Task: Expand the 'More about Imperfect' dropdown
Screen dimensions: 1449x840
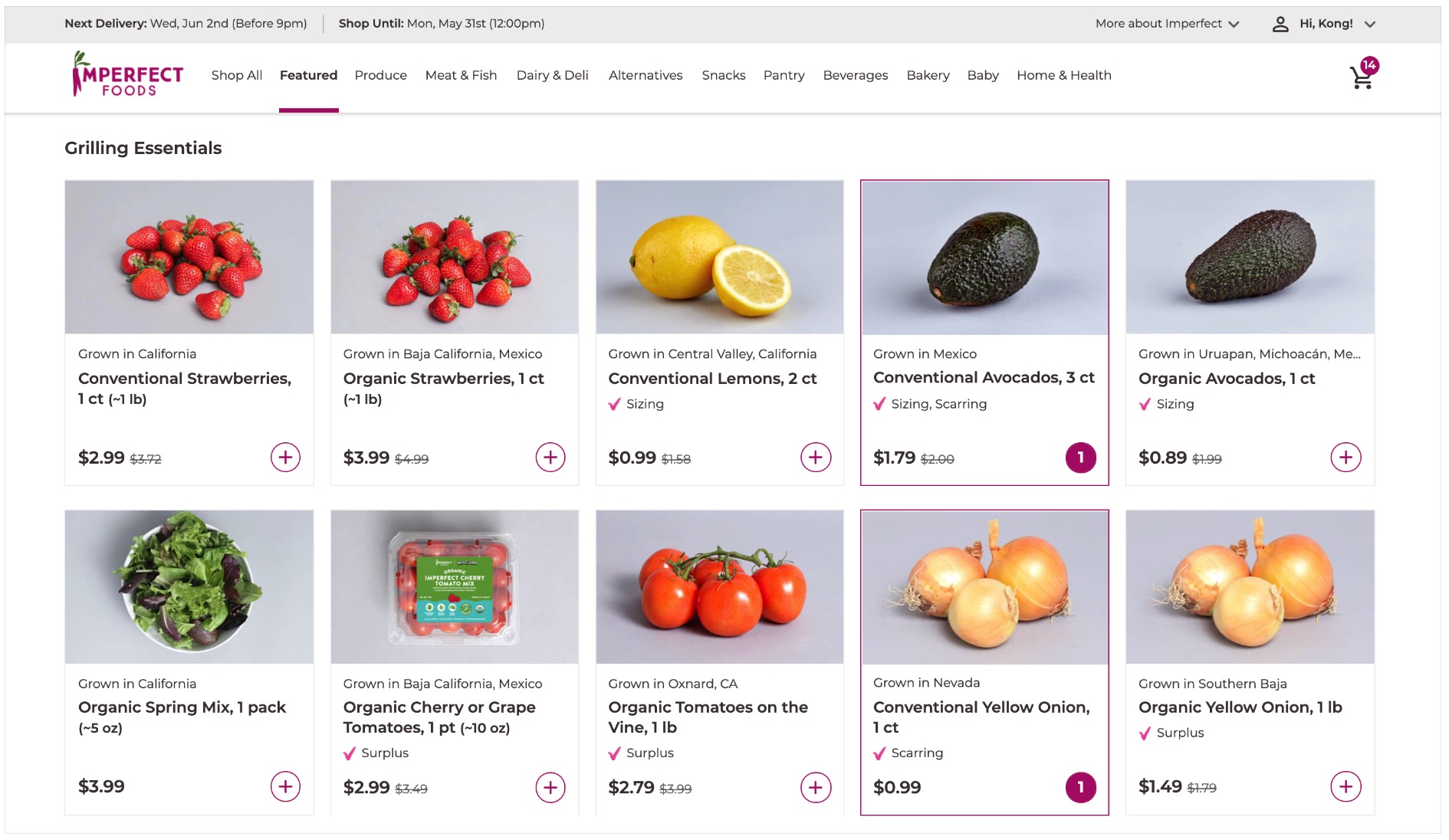Action: click(1166, 24)
